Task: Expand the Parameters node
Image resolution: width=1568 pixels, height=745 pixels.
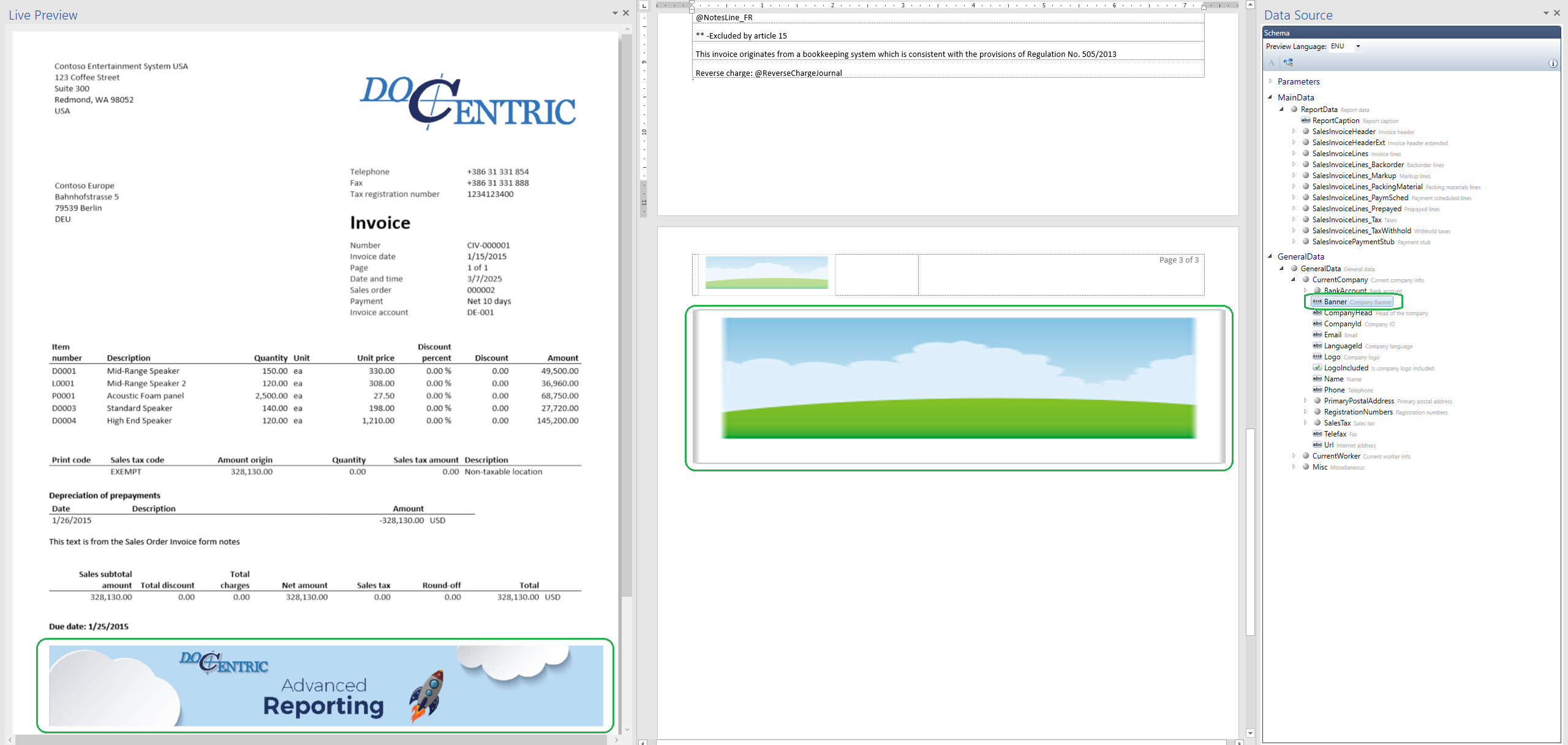Action: click(x=1271, y=81)
